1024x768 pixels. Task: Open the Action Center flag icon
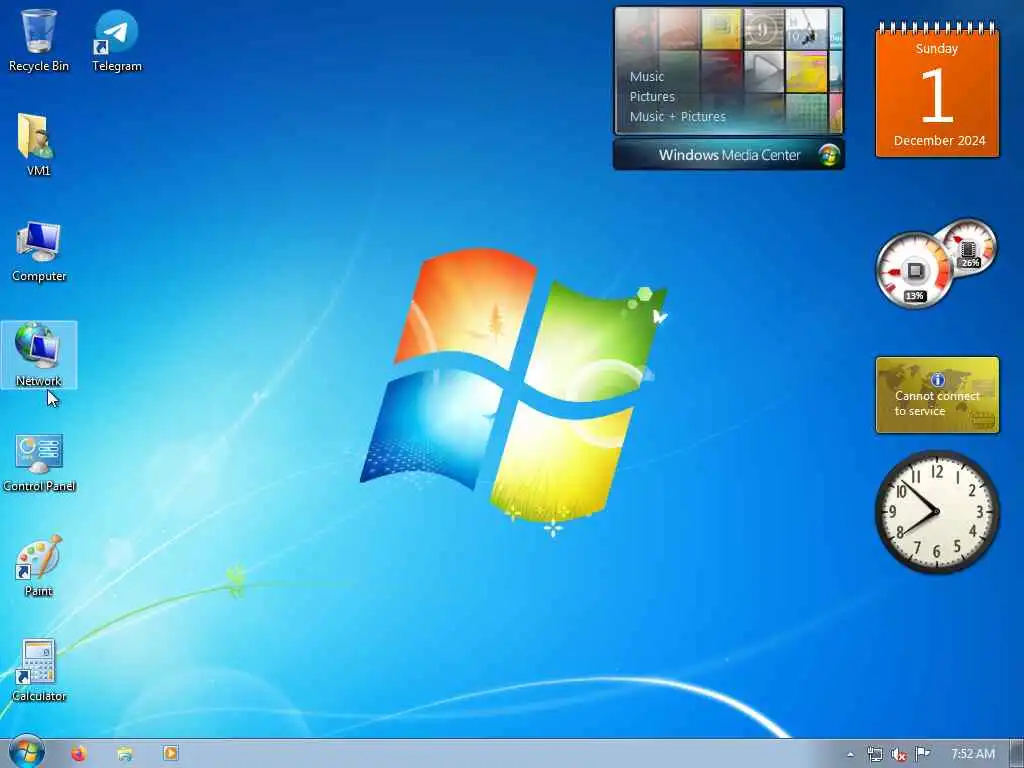click(x=922, y=754)
